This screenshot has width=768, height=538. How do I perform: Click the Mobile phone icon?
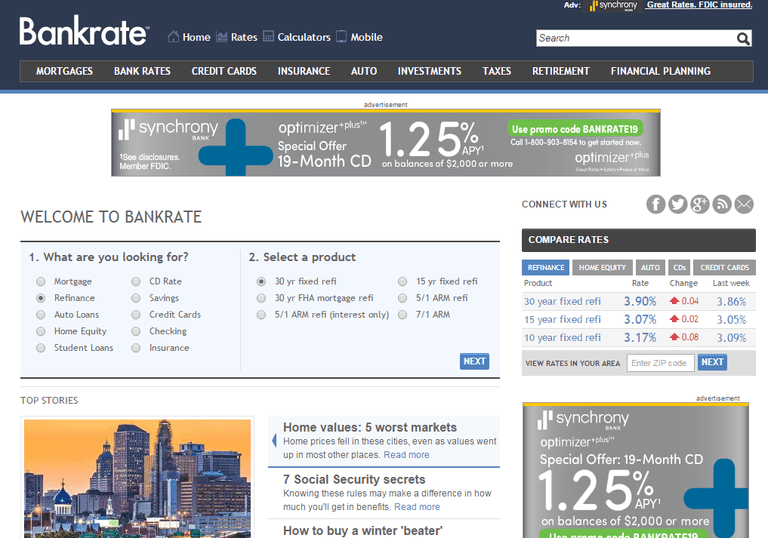click(341, 37)
